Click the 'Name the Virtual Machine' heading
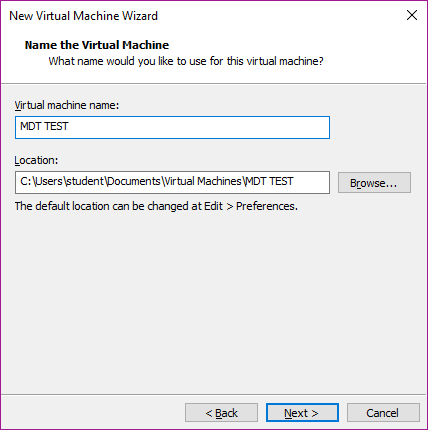 (x=97, y=45)
